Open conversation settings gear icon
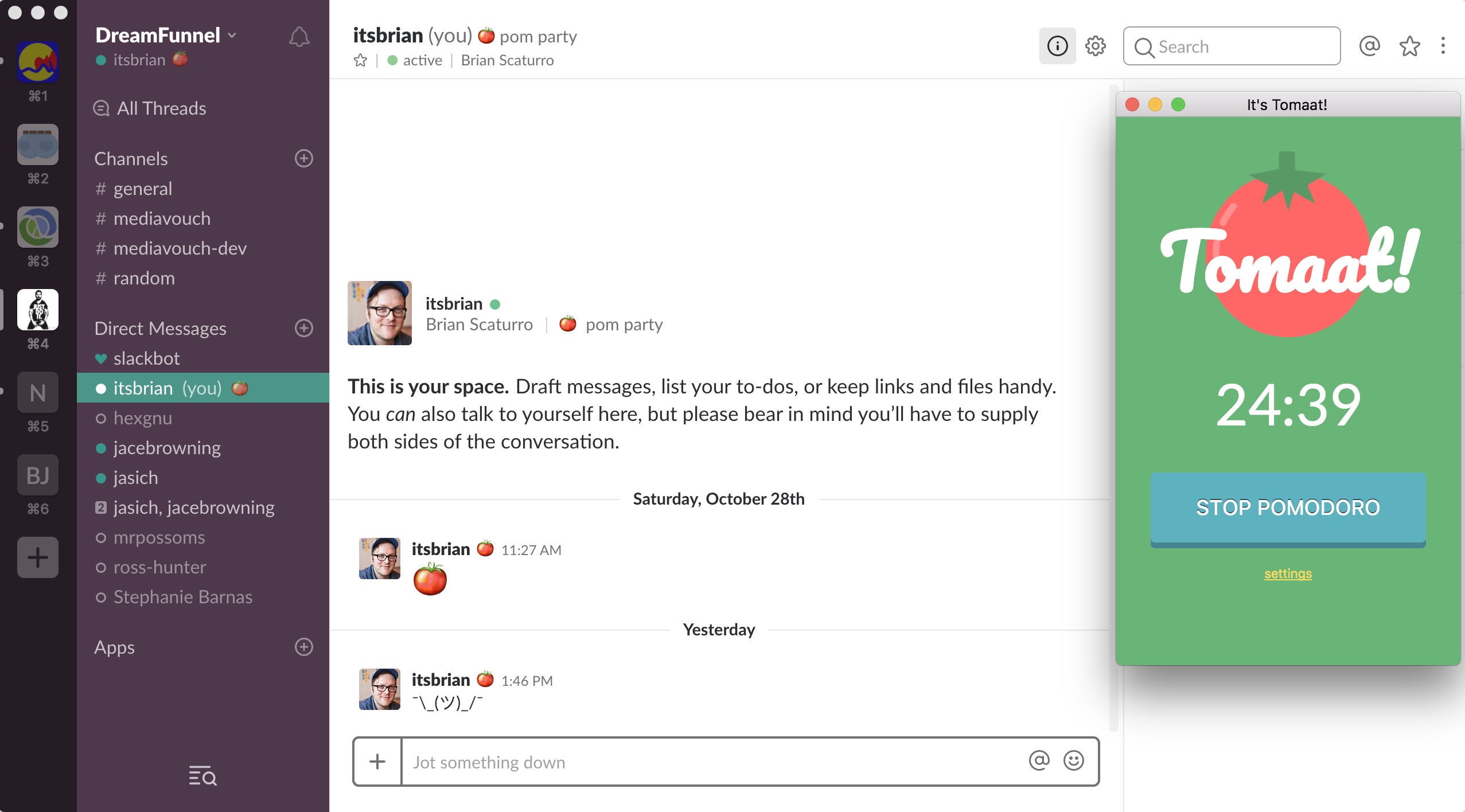The image size is (1465, 812). click(x=1095, y=46)
